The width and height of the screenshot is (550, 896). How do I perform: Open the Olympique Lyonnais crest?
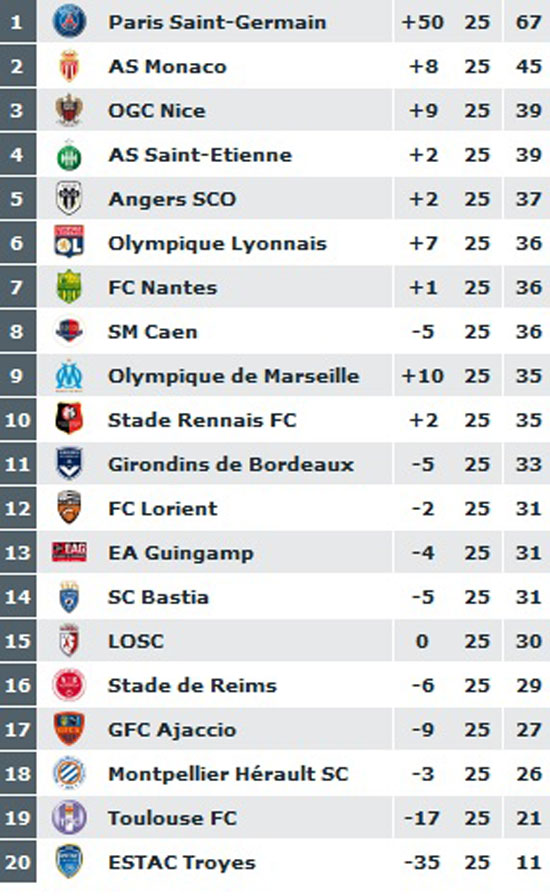(x=69, y=242)
